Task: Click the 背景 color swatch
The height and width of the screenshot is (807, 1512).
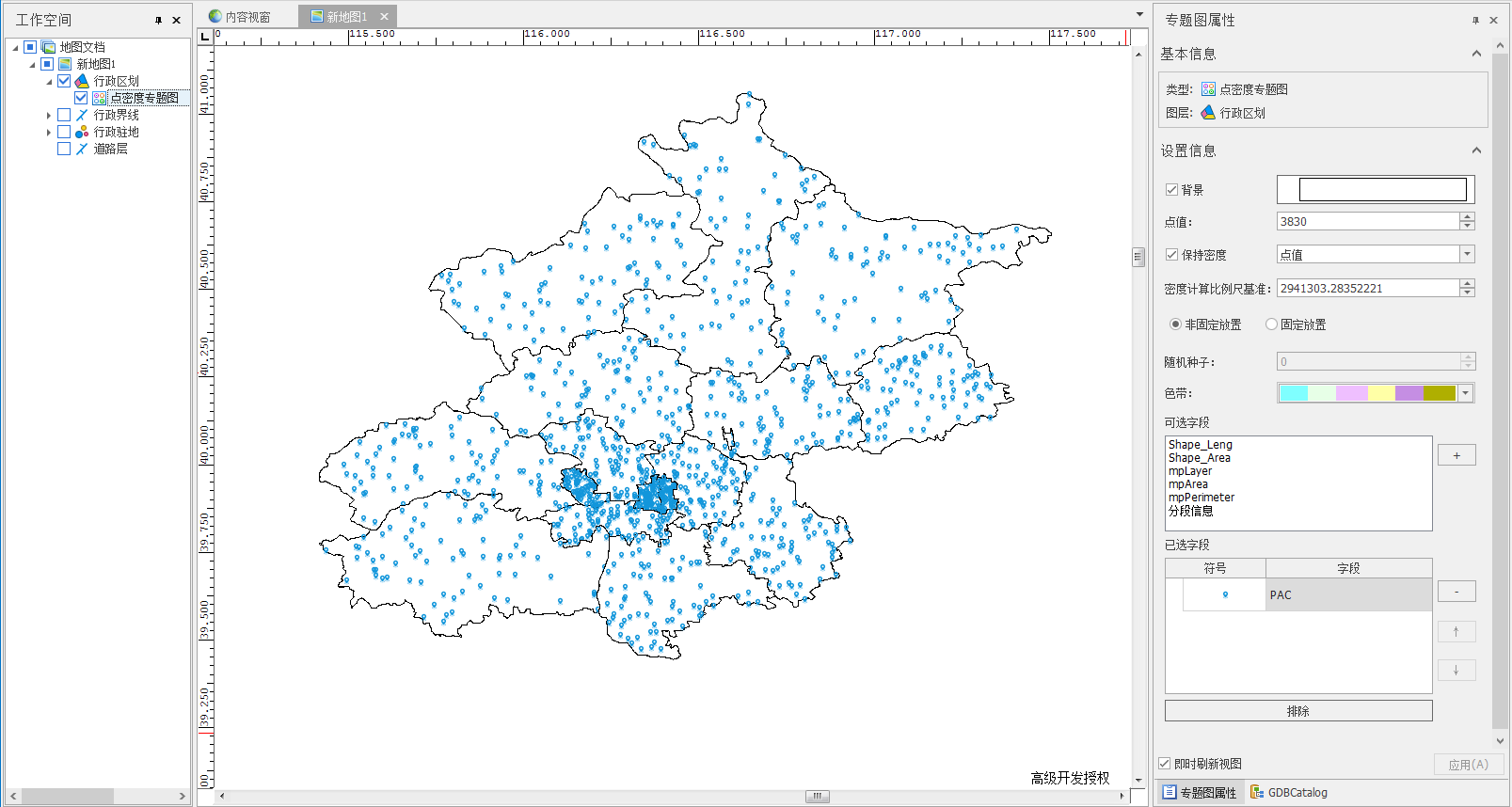Action: point(1381,190)
